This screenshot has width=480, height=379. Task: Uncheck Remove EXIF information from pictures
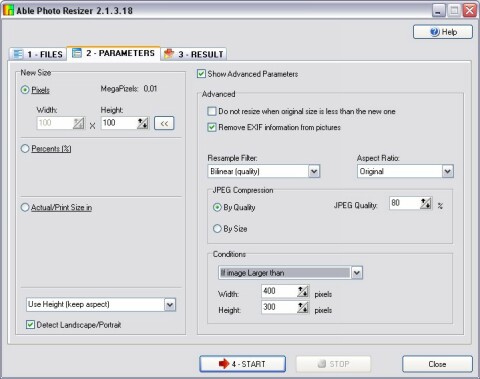[x=212, y=127]
